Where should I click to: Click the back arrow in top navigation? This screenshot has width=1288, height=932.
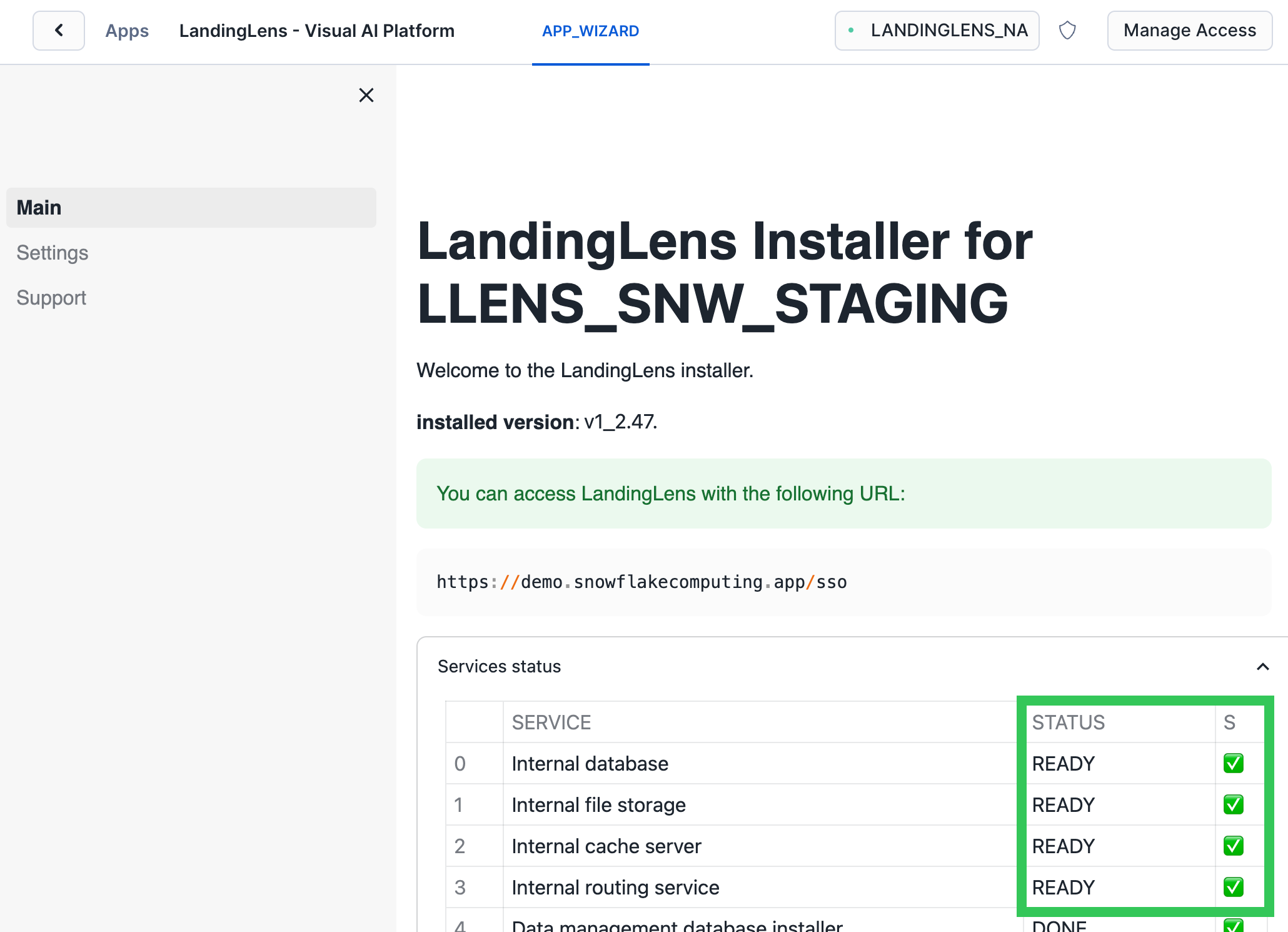[x=58, y=30]
